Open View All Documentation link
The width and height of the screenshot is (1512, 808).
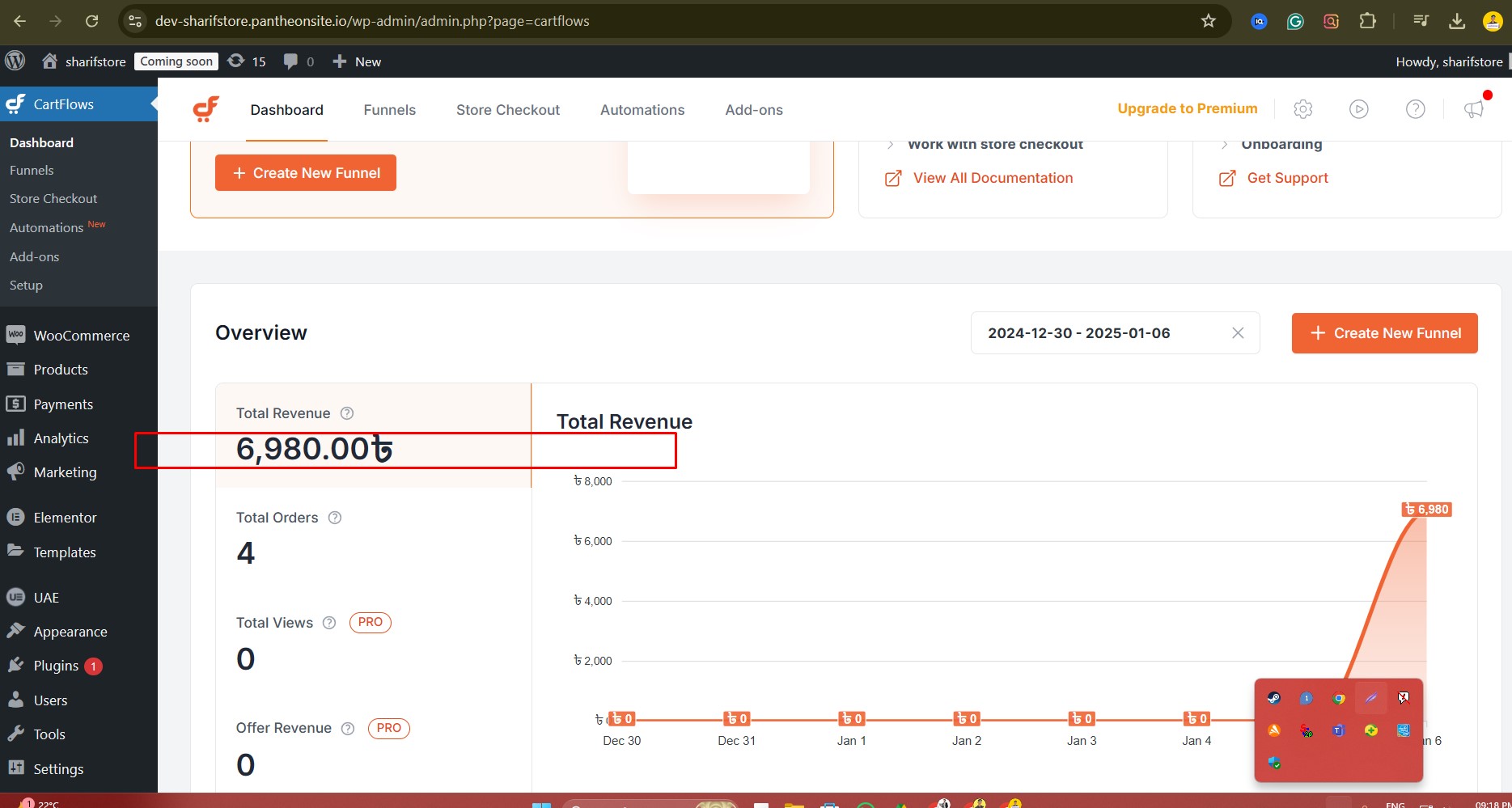coord(979,178)
